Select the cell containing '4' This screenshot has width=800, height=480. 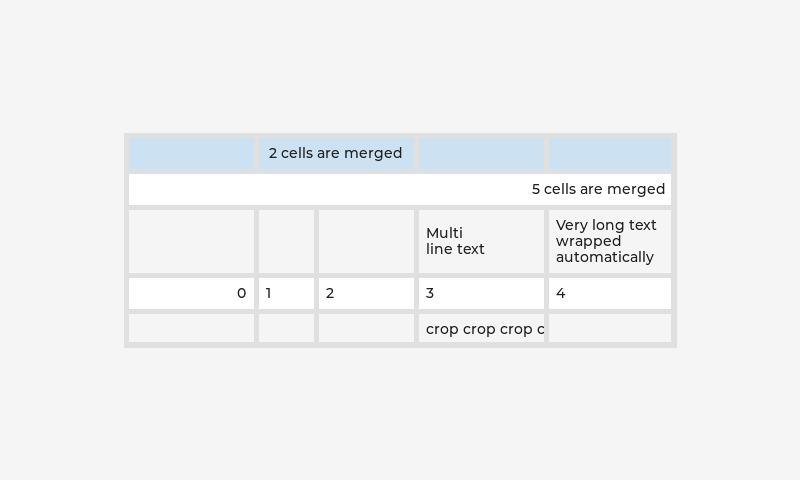click(x=610, y=293)
